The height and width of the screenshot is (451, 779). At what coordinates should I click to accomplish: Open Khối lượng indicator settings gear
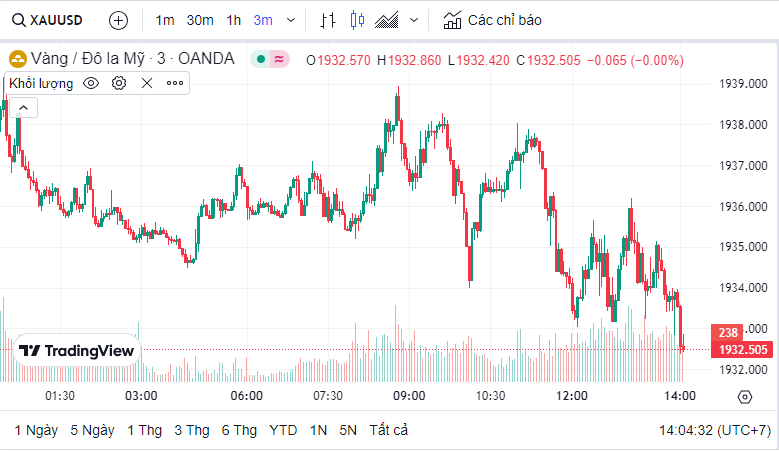click(x=119, y=83)
